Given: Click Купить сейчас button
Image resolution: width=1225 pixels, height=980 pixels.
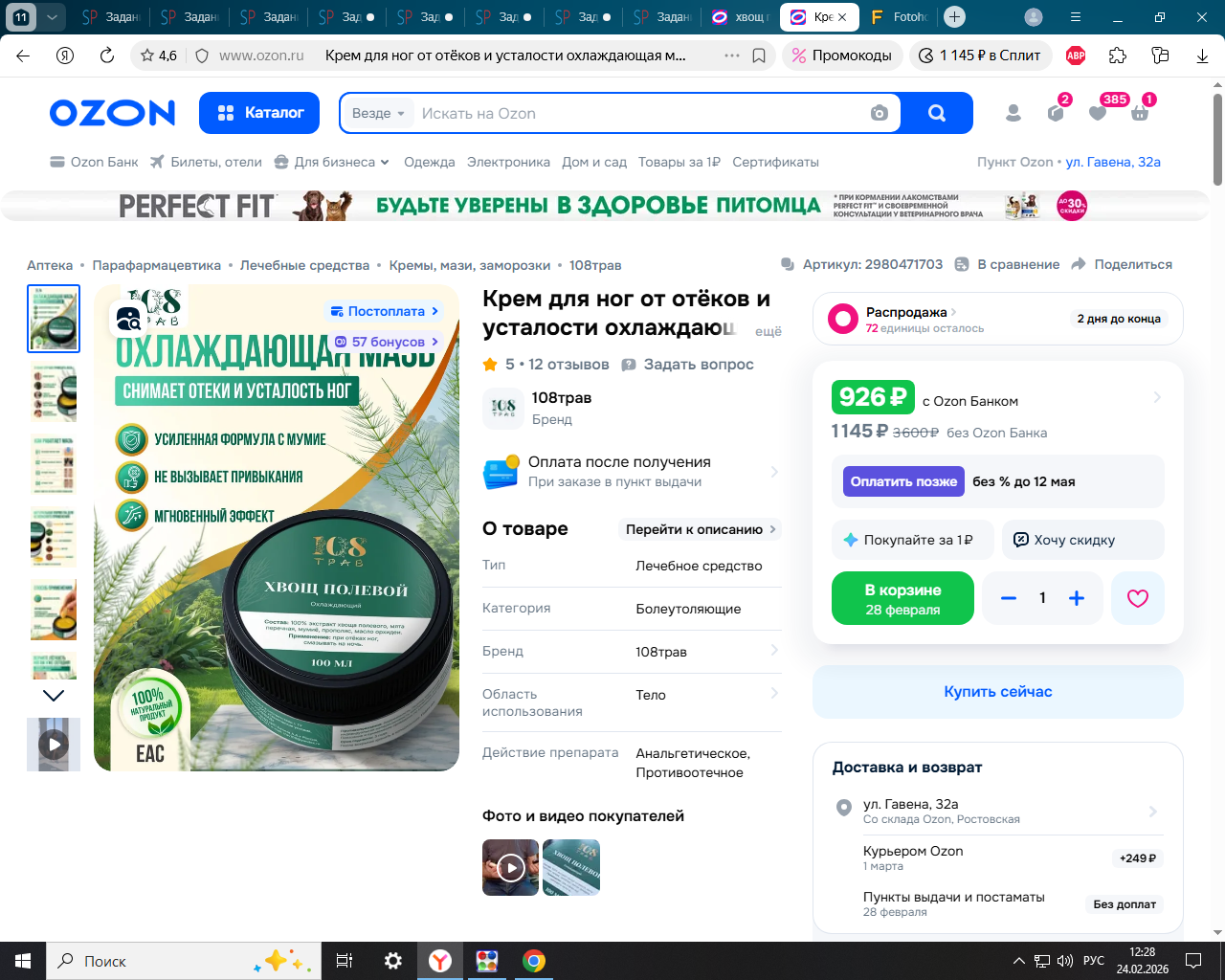Looking at the screenshot, I should [x=998, y=692].
